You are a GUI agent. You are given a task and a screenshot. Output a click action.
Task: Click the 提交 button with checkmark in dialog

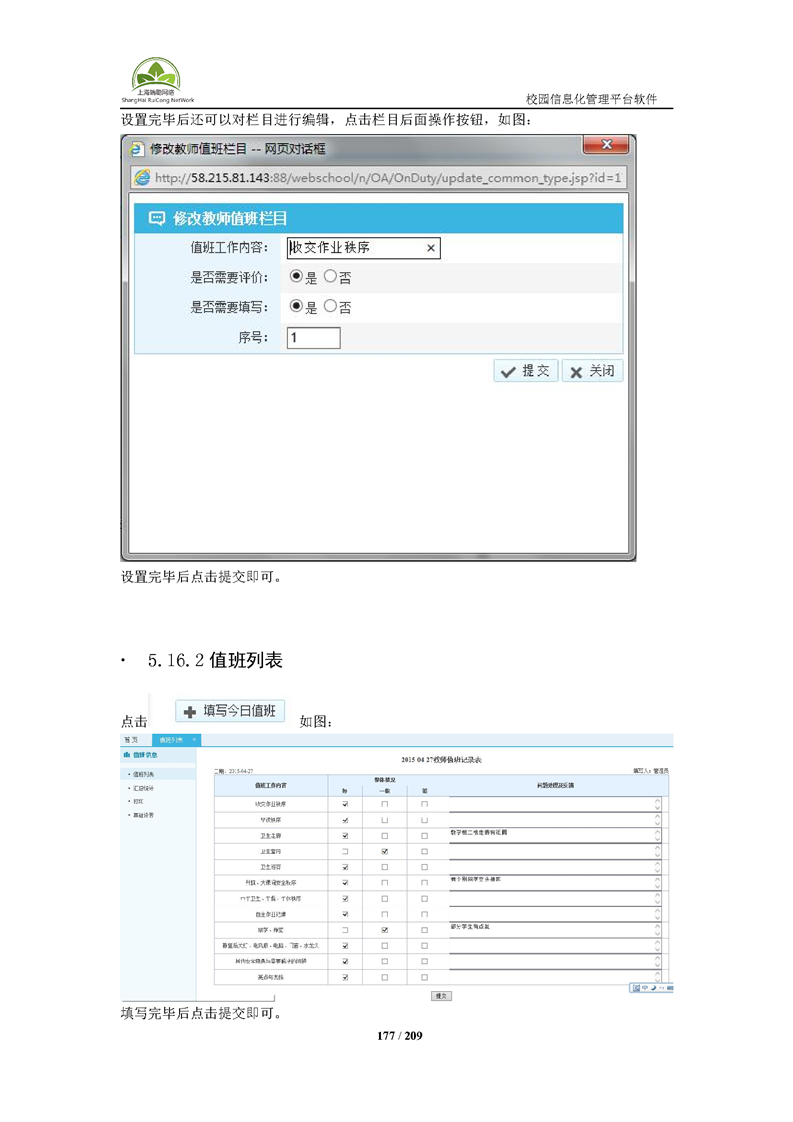click(525, 371)
